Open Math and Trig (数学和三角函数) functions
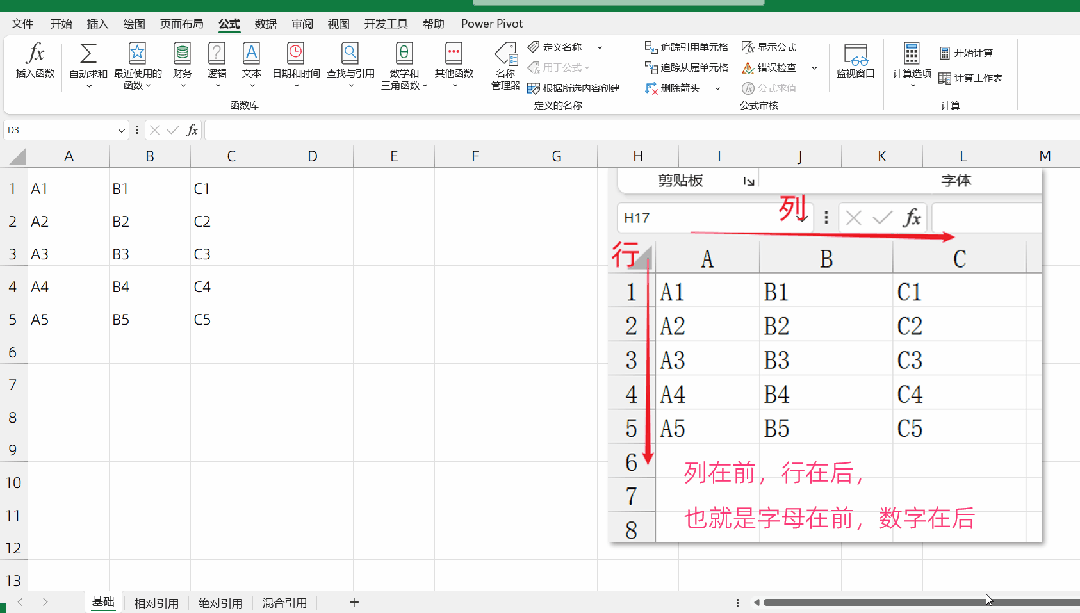This screenshot has height=613, width=1080. click(x=404, y=66)
